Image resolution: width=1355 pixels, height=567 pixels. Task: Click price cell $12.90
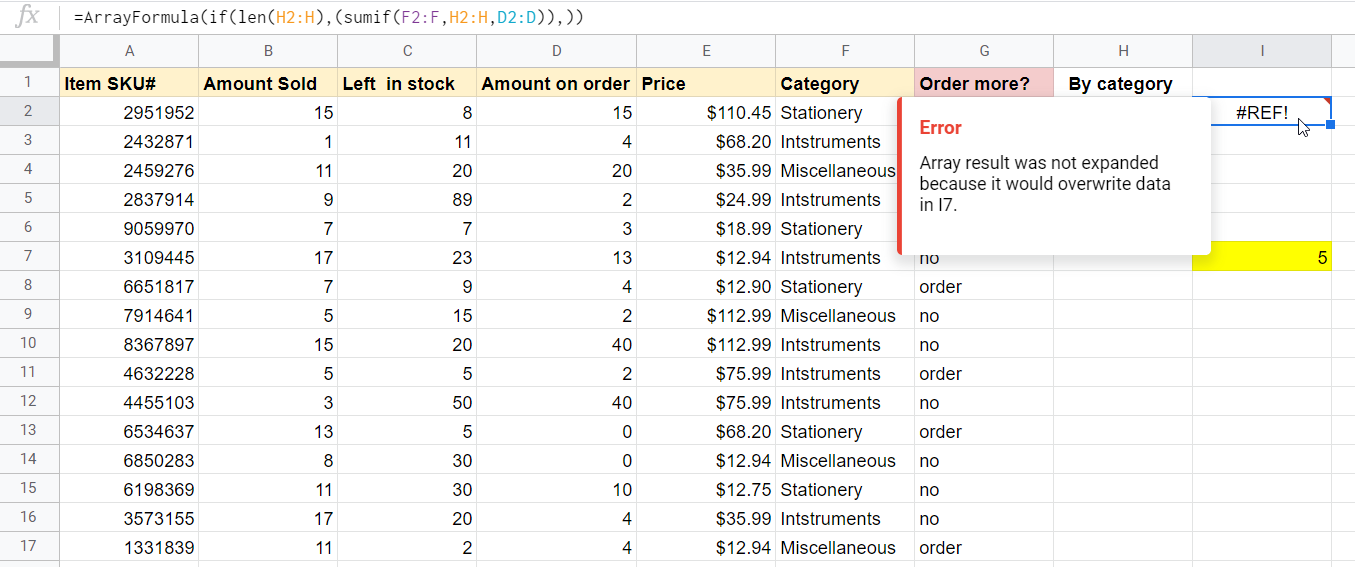tap(706, 286)
